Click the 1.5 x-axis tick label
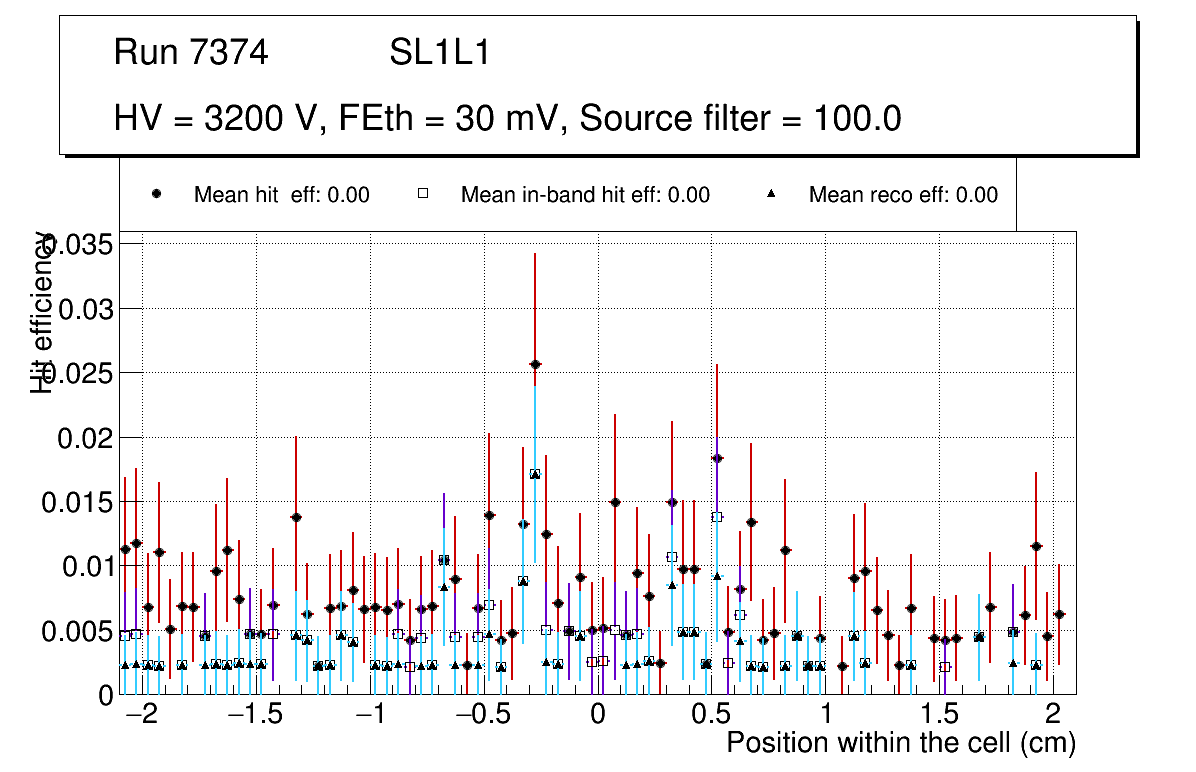Viewport: 1196px width, 772px height. (940, 716)
